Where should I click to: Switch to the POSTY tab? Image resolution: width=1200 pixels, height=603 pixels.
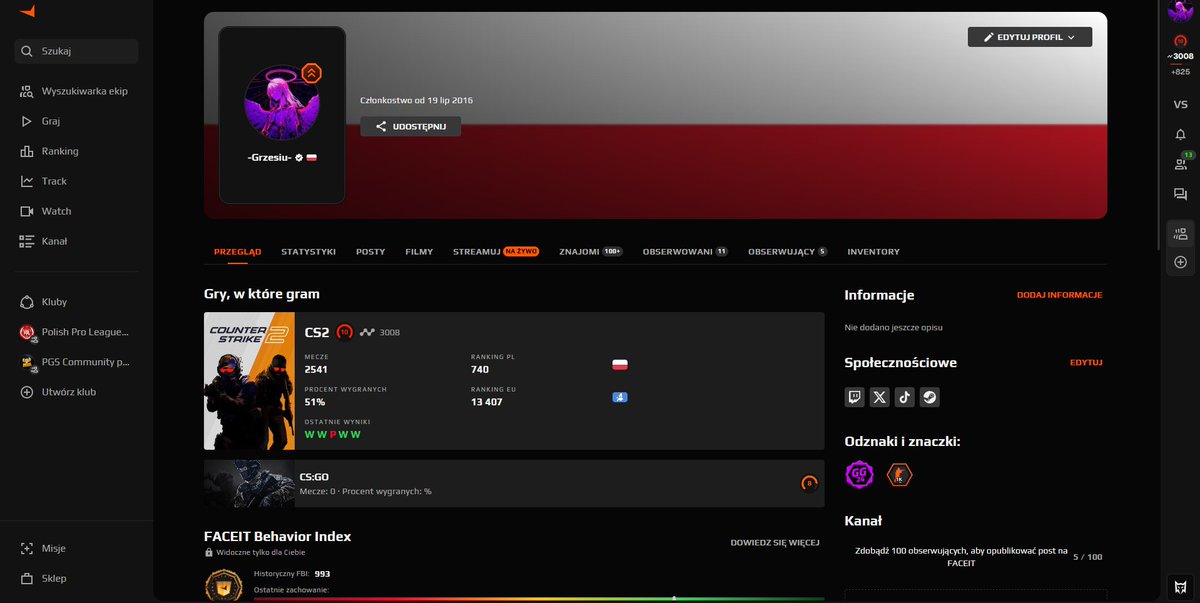point(370,252)
